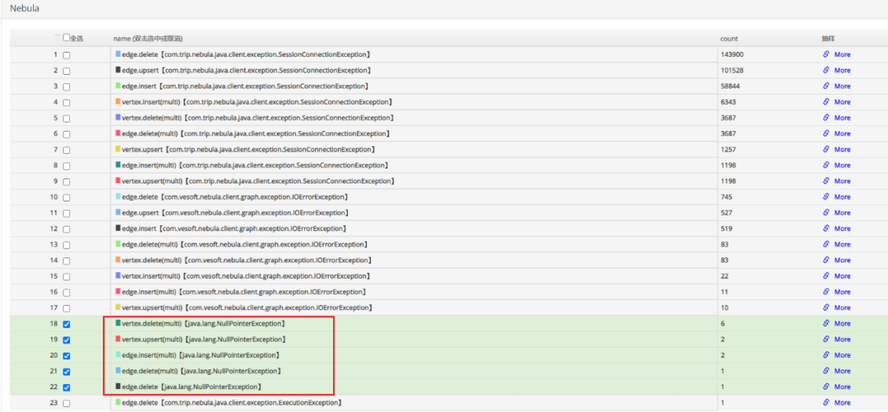Check the box for row 5
This screenshot has width=888, height=412.
pos(66,119)
